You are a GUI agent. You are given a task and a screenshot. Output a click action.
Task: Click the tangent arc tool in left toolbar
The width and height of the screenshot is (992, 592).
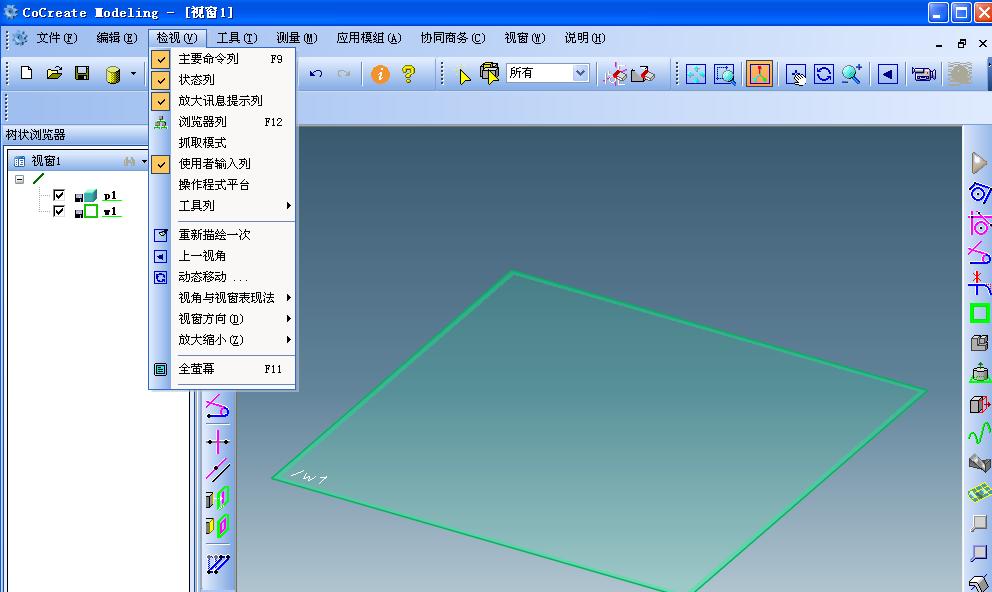[218, 407]
